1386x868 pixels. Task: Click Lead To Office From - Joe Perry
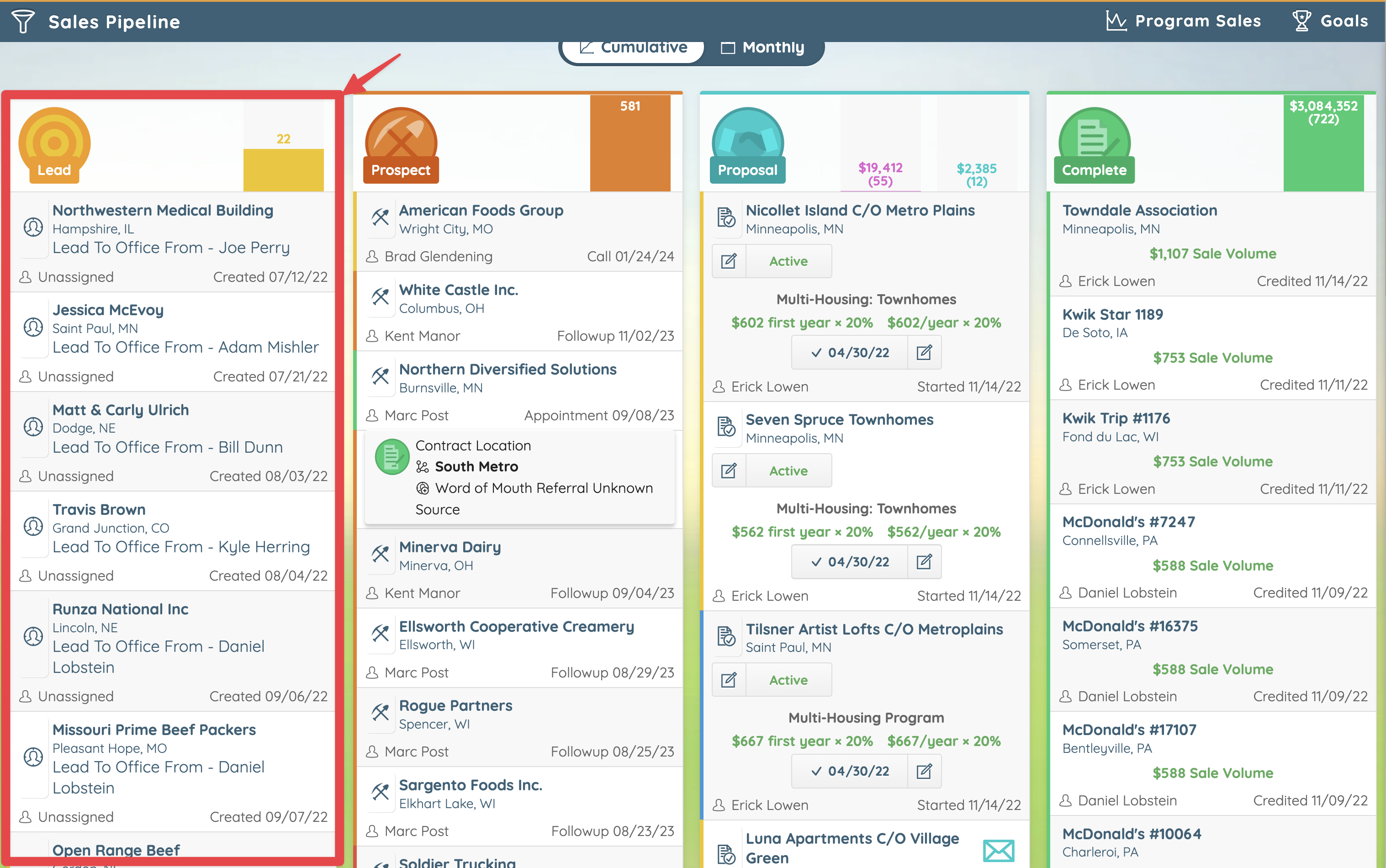pos(171,248)
